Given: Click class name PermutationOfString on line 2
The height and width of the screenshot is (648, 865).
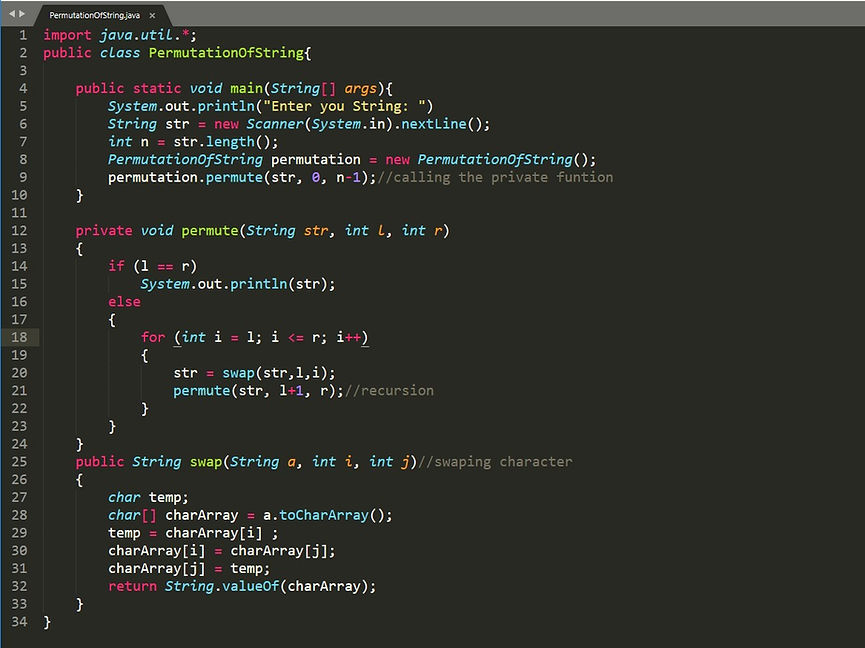Looking at the screenshot, I should pyautogui.click(x=226, y=53).
